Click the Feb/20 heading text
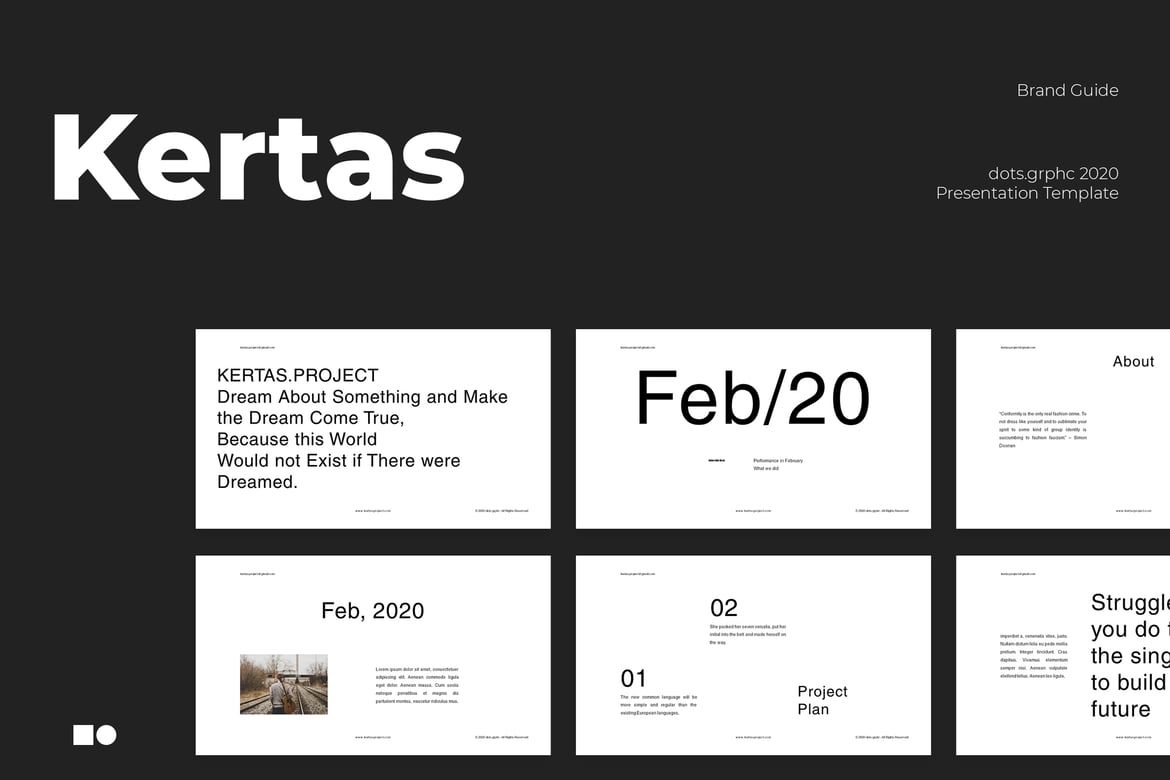The height and width of the screenshot is (780, 1170). [x=752, y=399]
